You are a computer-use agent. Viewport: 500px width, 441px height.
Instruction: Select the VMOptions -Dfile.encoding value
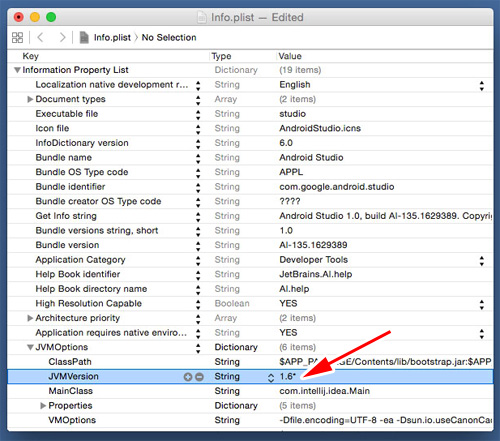385,420
